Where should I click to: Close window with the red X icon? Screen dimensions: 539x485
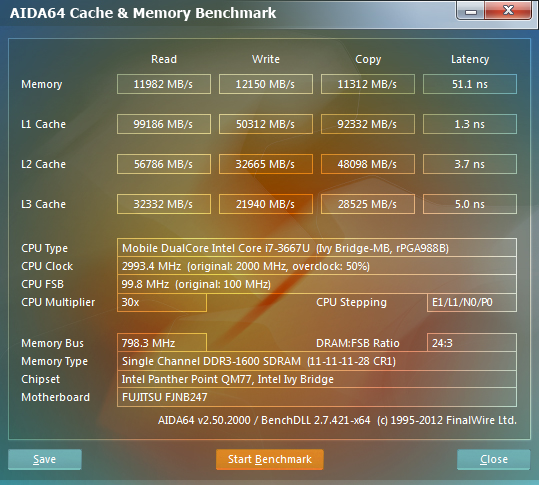(508, 11)
